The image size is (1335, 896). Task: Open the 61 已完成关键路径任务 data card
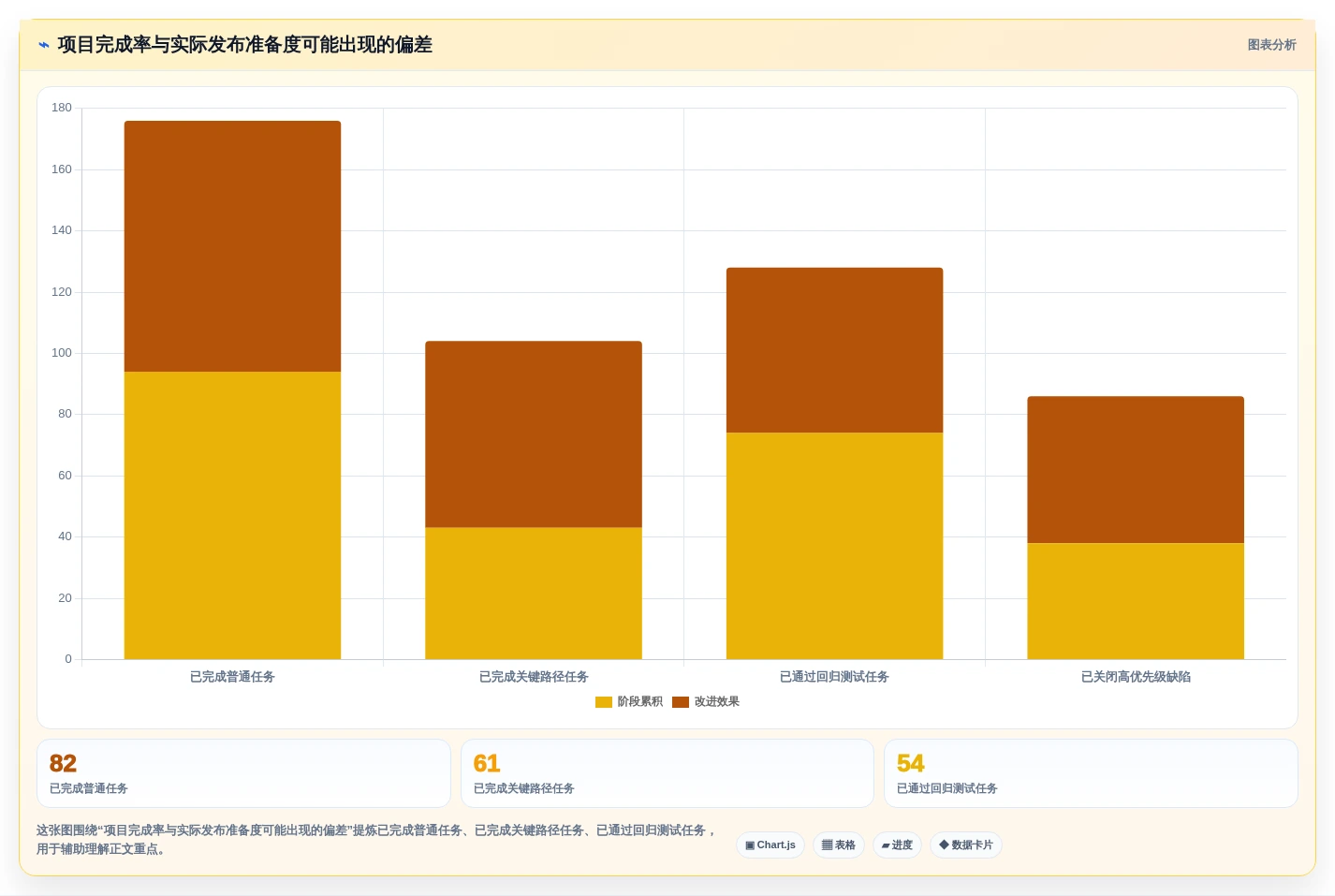pyautogui.click(x=667, y=773)
